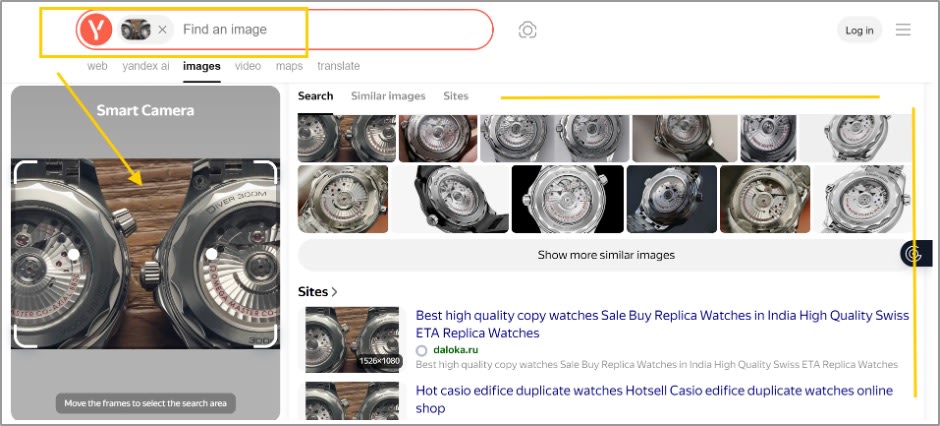Screen dimensions: 940x426
Task: Expand the Sites section heading
Action: pos(318,292)
